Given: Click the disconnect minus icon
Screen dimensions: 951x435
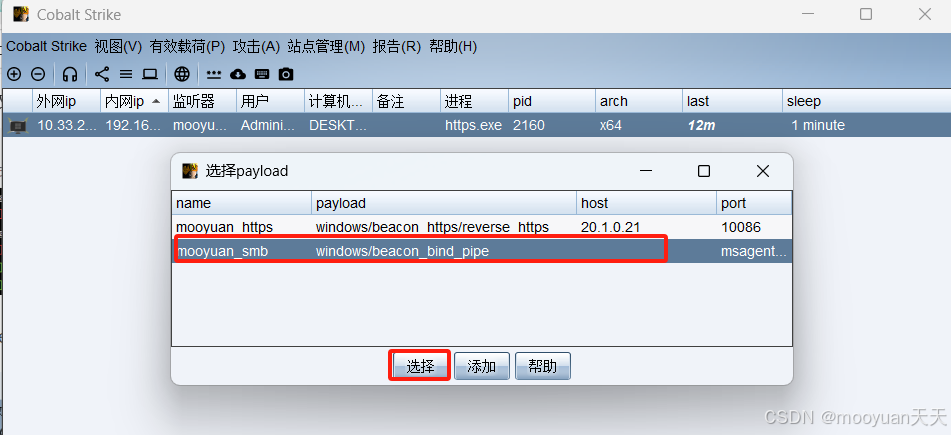Looking at the screenshot, I should click(38, 74).
